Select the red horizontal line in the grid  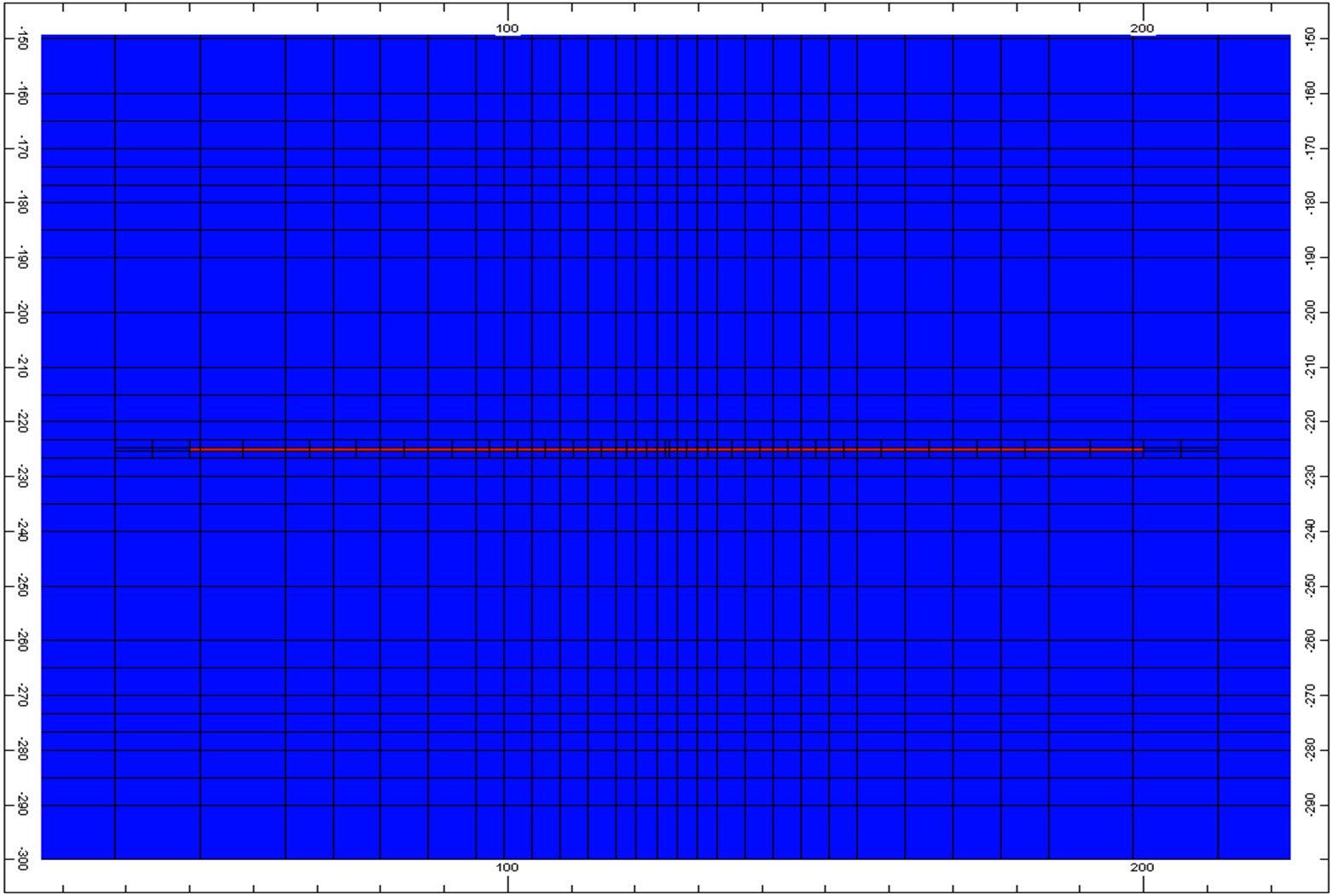(x=666, y=449)
